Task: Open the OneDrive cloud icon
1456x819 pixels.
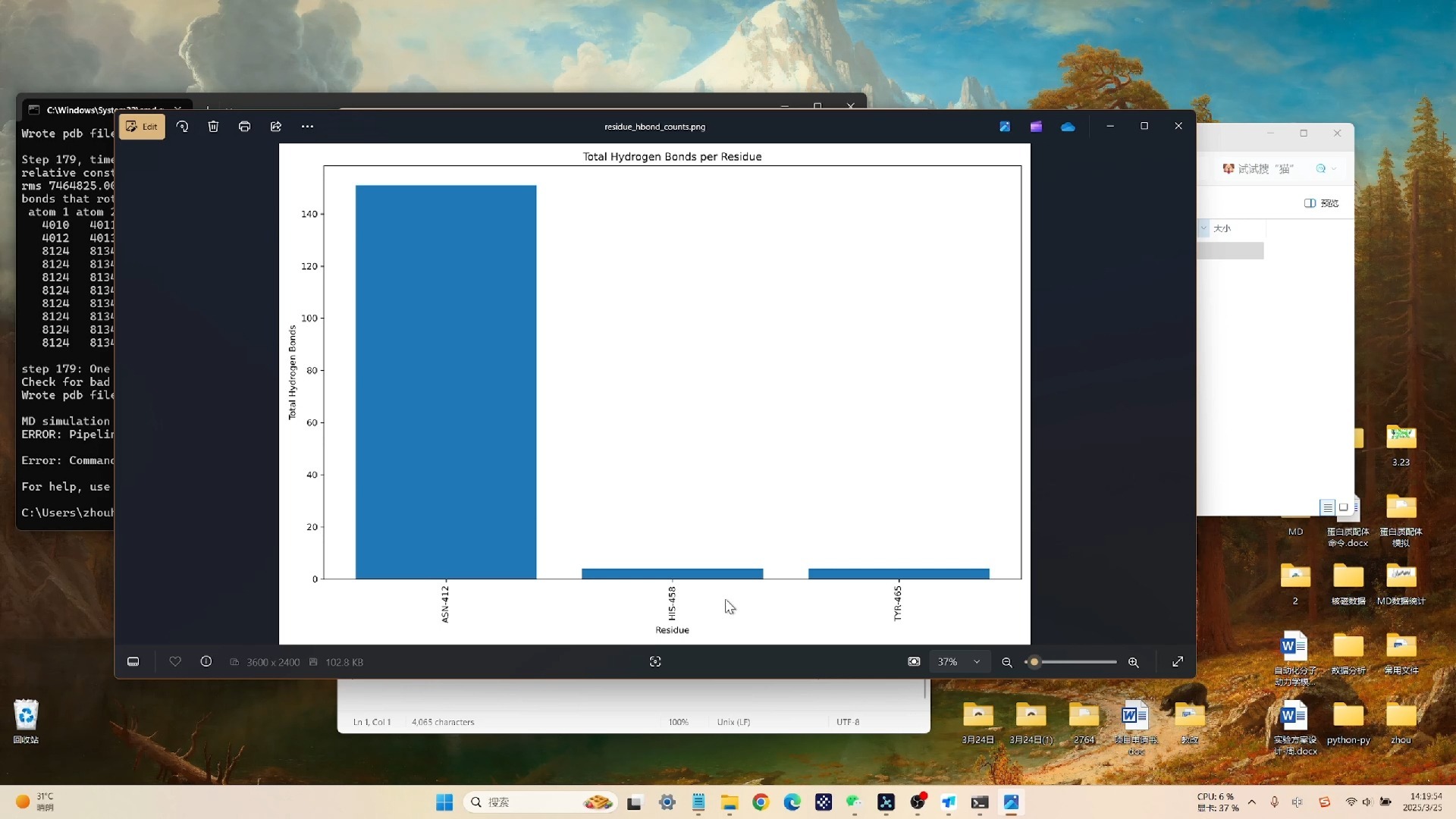Action: tap(1068, 127)
